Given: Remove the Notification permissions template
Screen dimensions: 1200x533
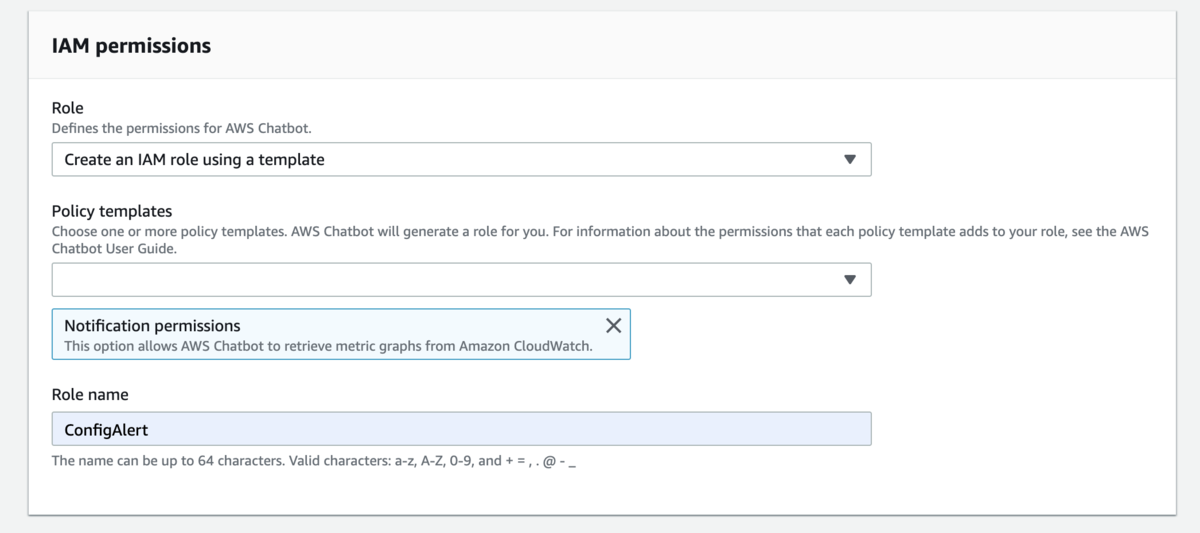Looking at the screenshot, I should (614, 325).
